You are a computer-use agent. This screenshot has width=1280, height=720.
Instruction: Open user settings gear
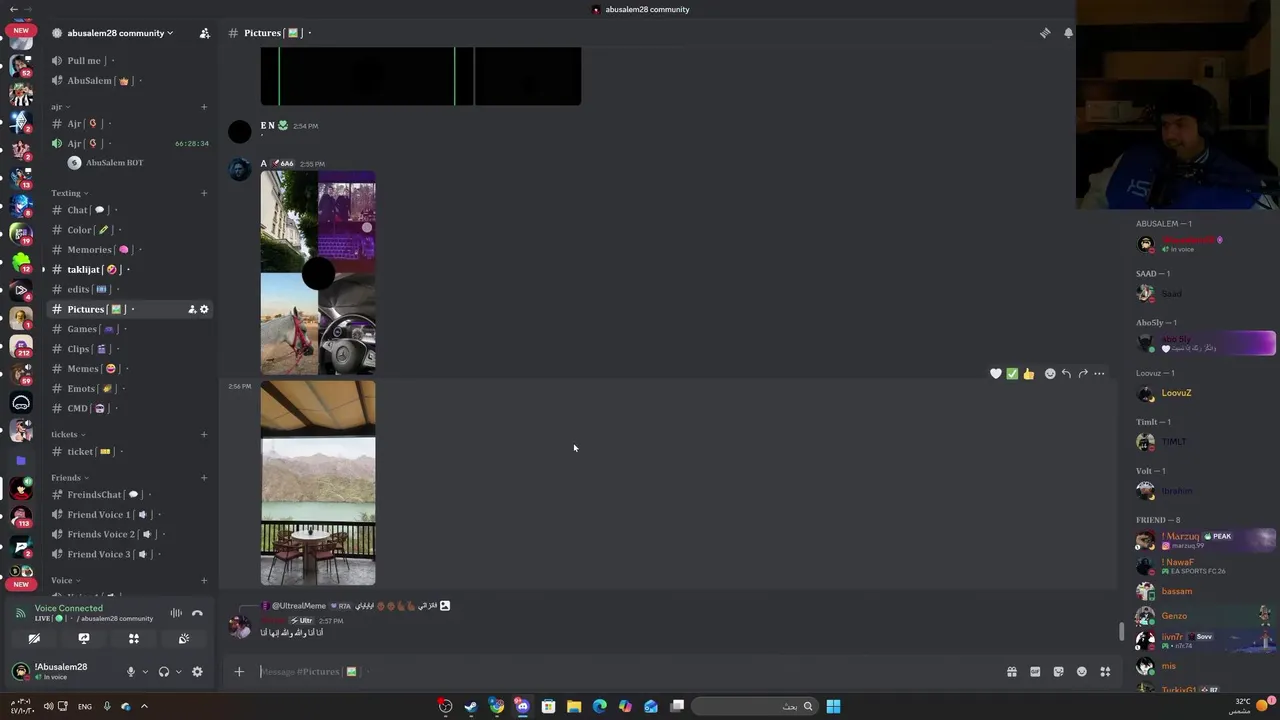click(197, 672)
